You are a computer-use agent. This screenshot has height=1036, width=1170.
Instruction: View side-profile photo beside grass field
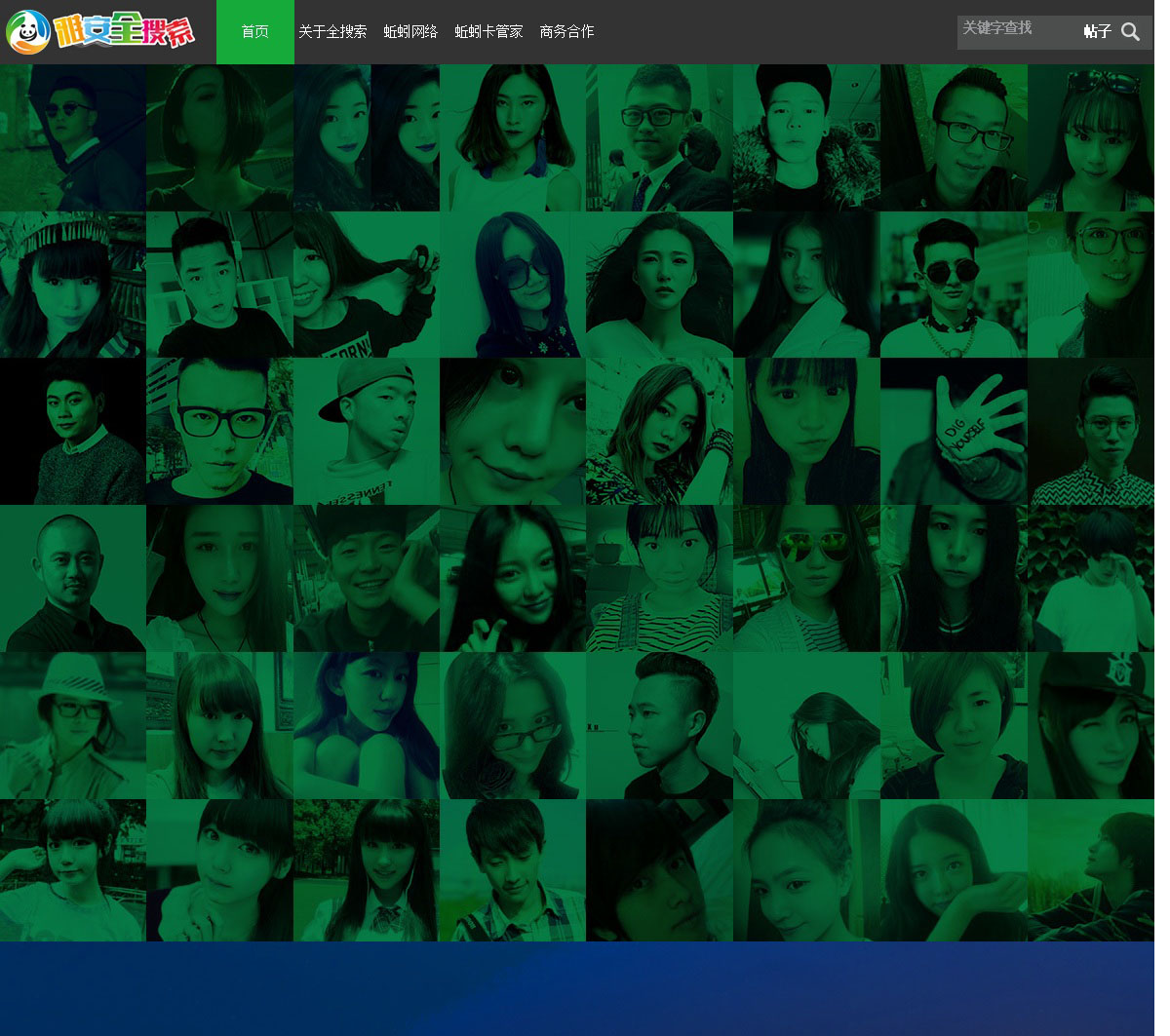pos(1091,870)
